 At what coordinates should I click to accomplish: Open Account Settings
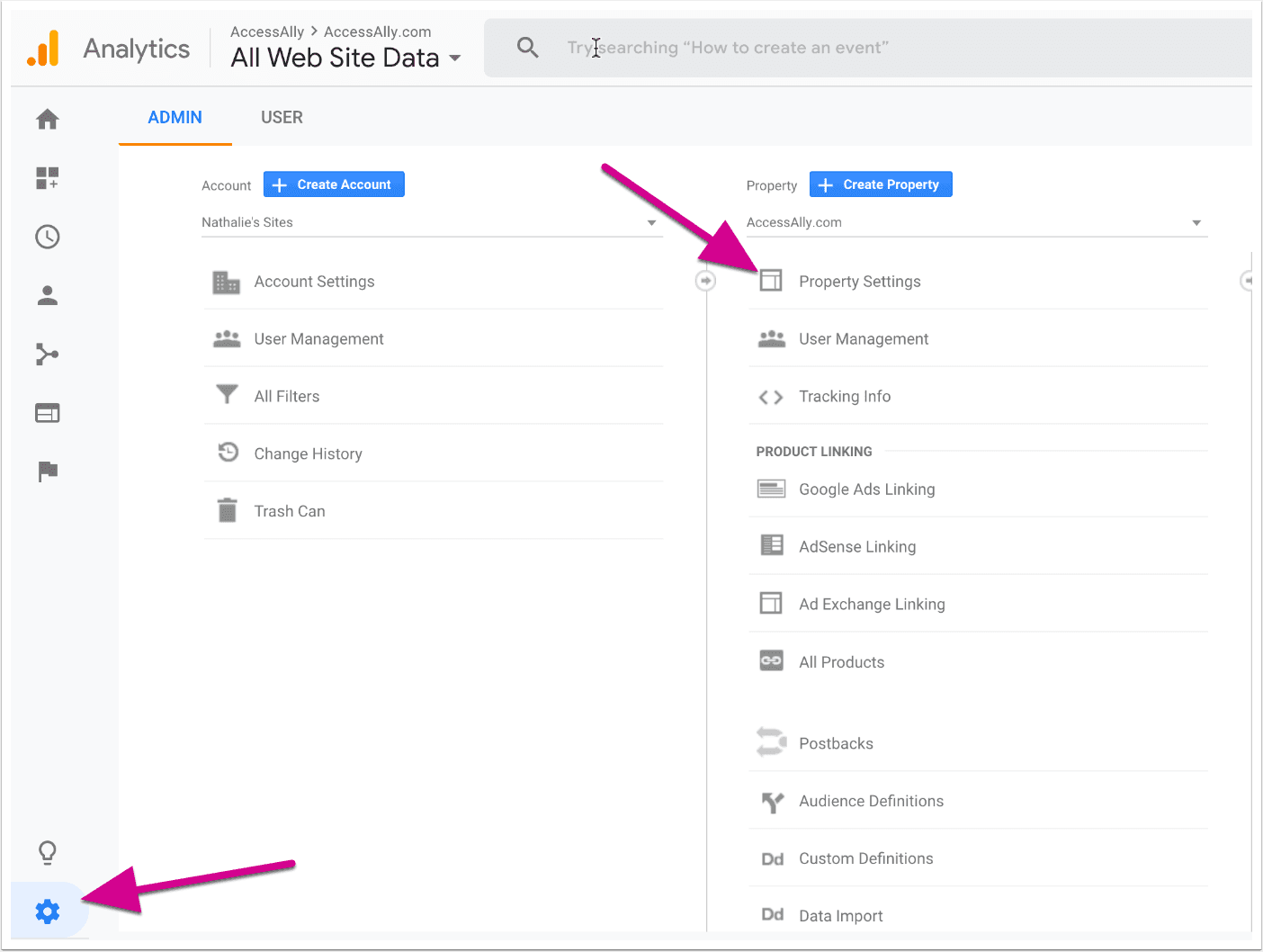(x=315, y=282)
